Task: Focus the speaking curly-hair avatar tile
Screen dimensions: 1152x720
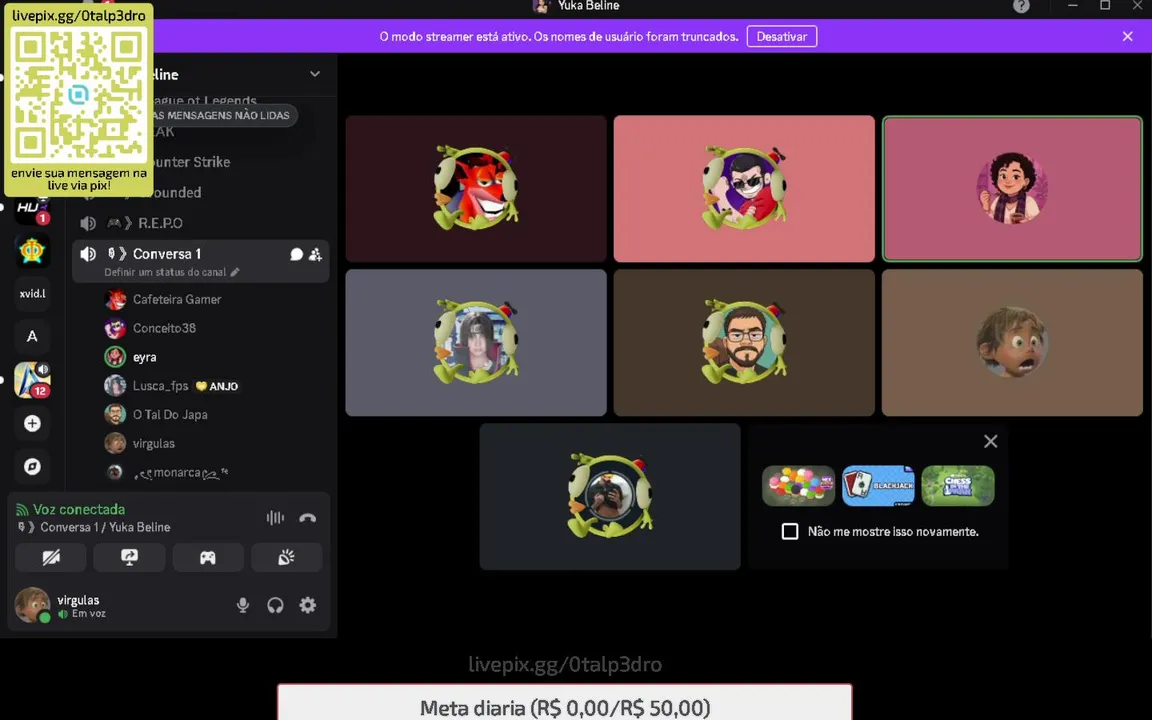Action: [x=1012, y=189]
